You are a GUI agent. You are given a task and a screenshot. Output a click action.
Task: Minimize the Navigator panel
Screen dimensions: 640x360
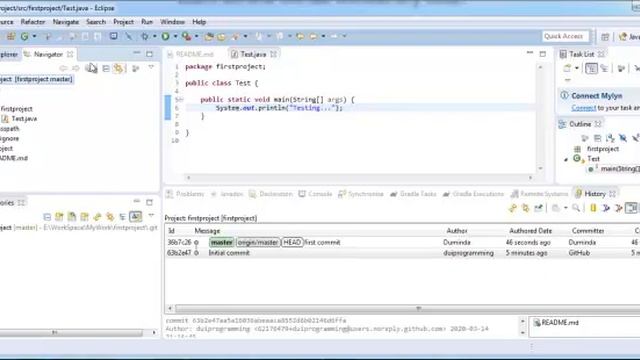coord(137,53)
